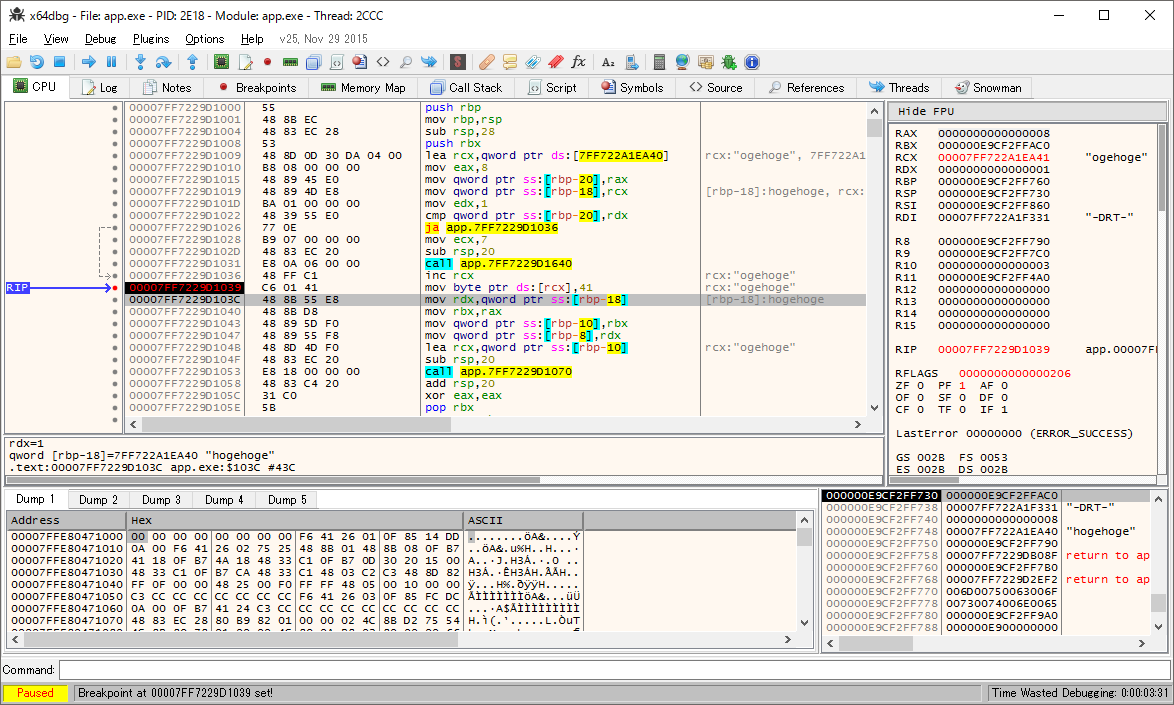Stop debugging with the blue square icon
The height and width of the screenshot is (705, 1174).
60,62
